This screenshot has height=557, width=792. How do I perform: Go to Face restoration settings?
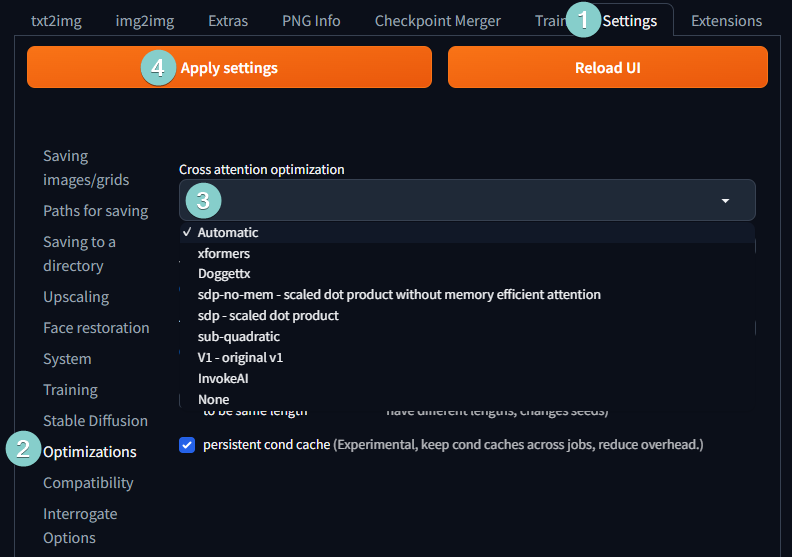(x=96, y=328)
